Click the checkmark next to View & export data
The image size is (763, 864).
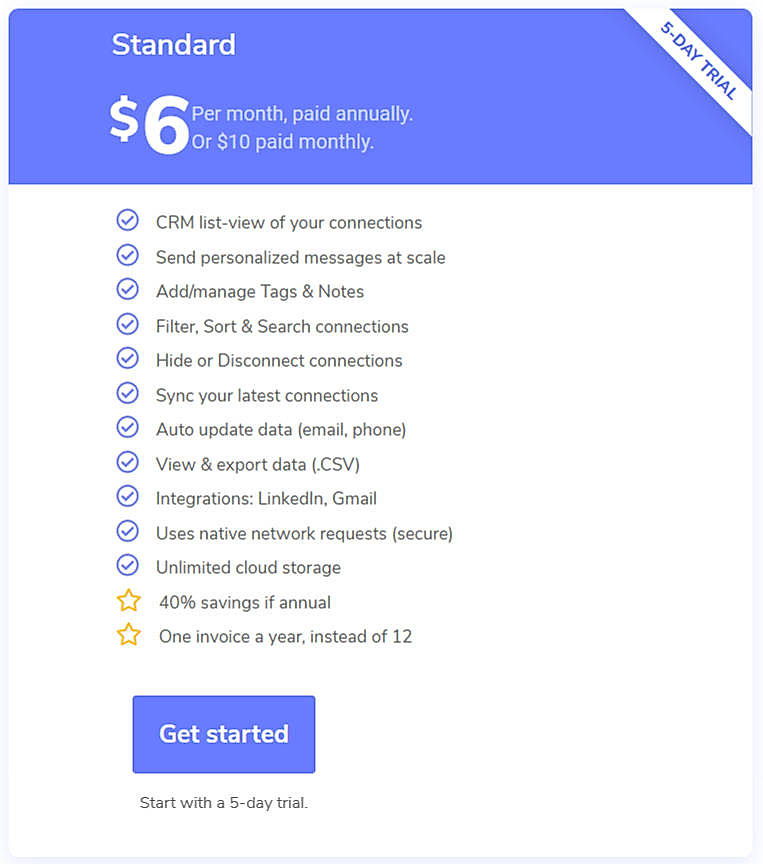pos(128,462)
